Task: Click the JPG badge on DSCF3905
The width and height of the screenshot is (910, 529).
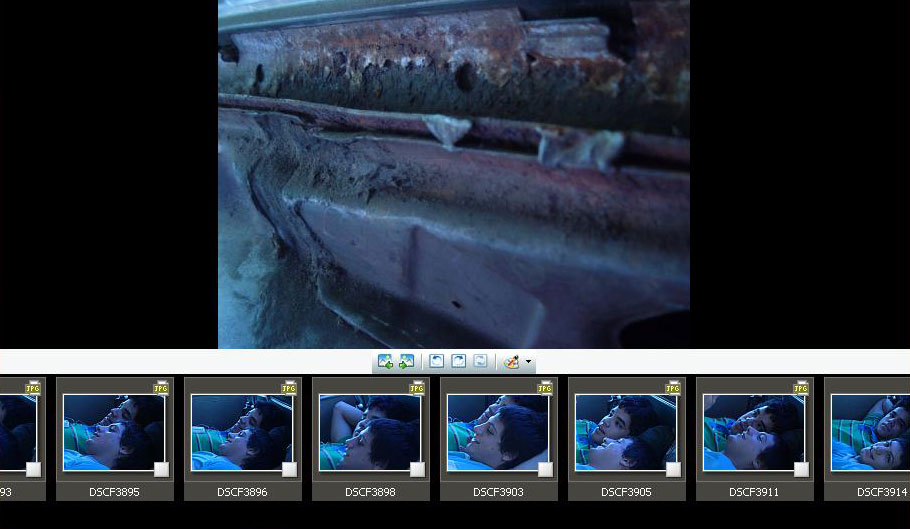Action: tap(673, 388)
